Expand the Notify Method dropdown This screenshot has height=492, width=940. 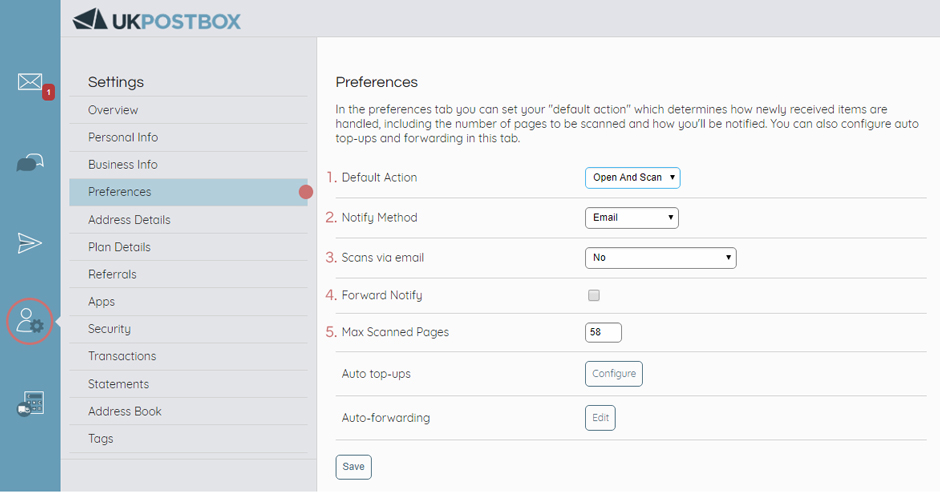coord(631,218)
